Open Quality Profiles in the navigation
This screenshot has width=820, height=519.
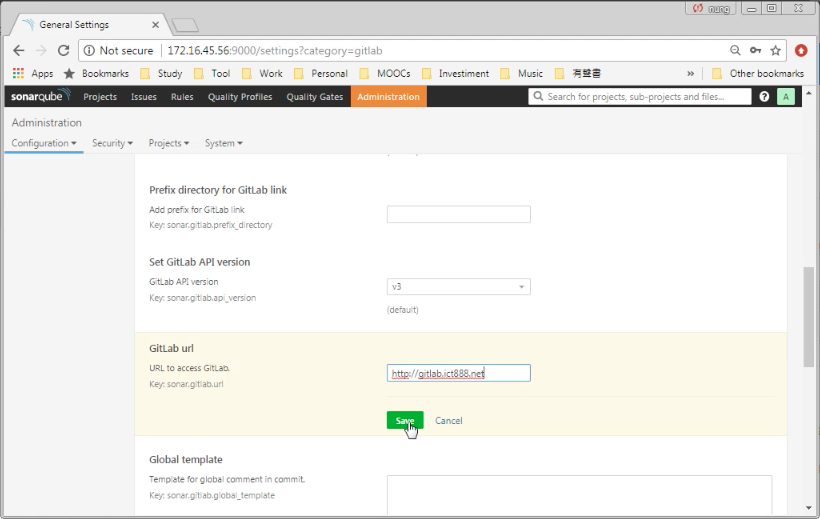(240, 97)
